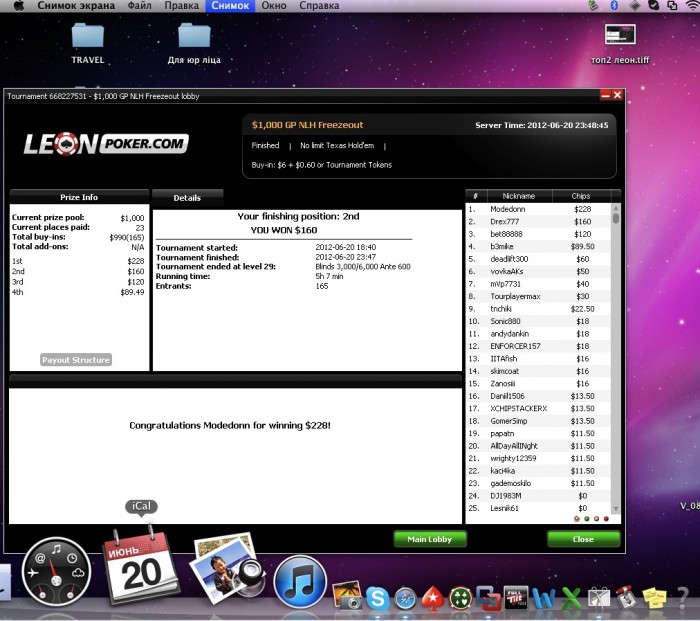Select player deadlift300 row

point(538,259)
